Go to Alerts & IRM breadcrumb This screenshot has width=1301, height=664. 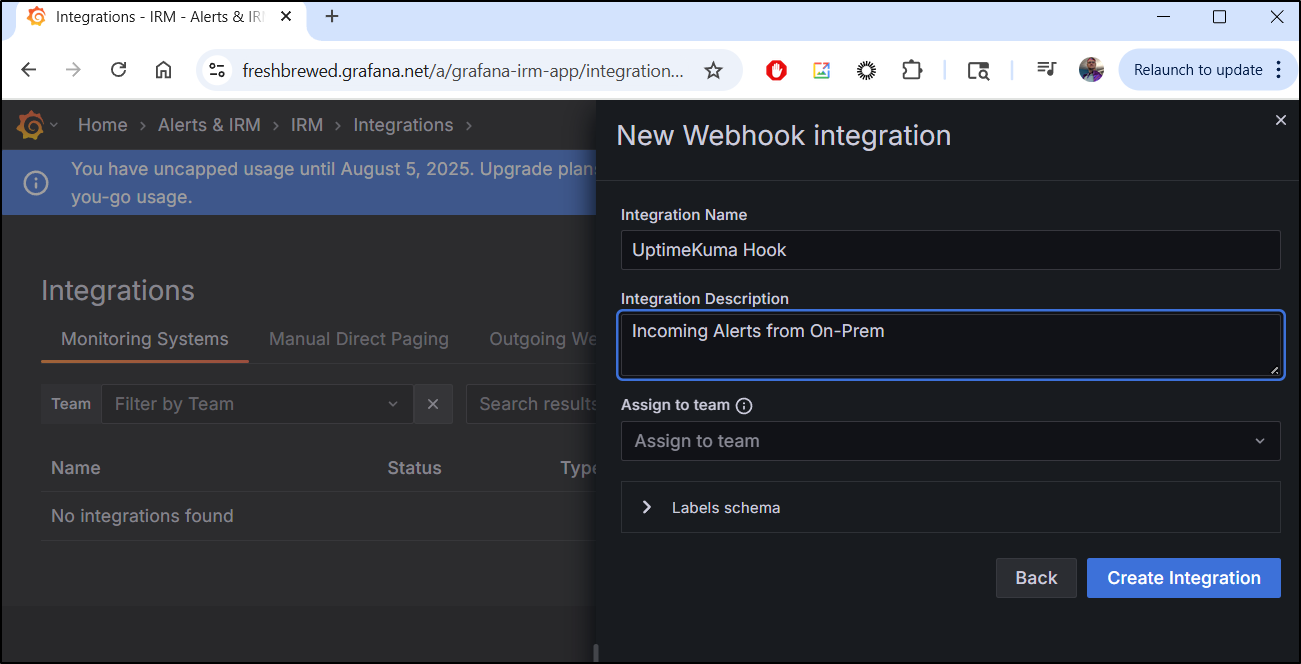[x=209, y=125]
